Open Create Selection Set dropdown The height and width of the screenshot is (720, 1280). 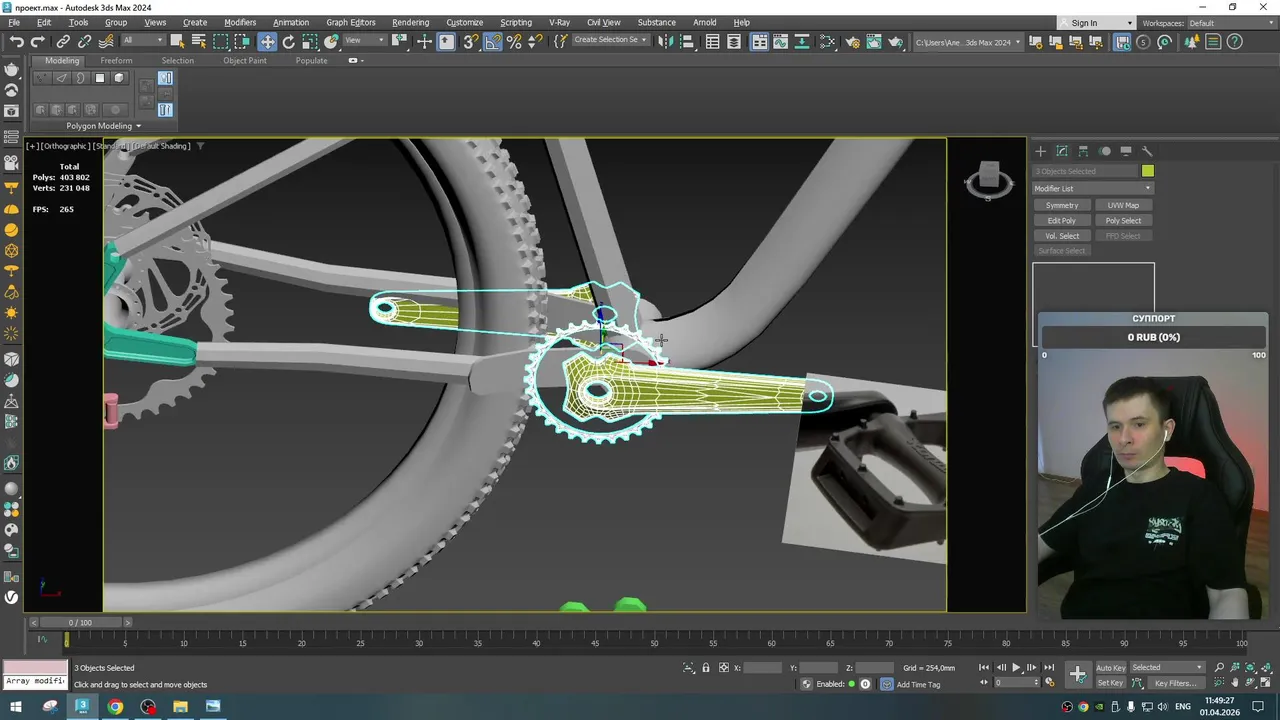pyautogui.click(x=610, y=41)
